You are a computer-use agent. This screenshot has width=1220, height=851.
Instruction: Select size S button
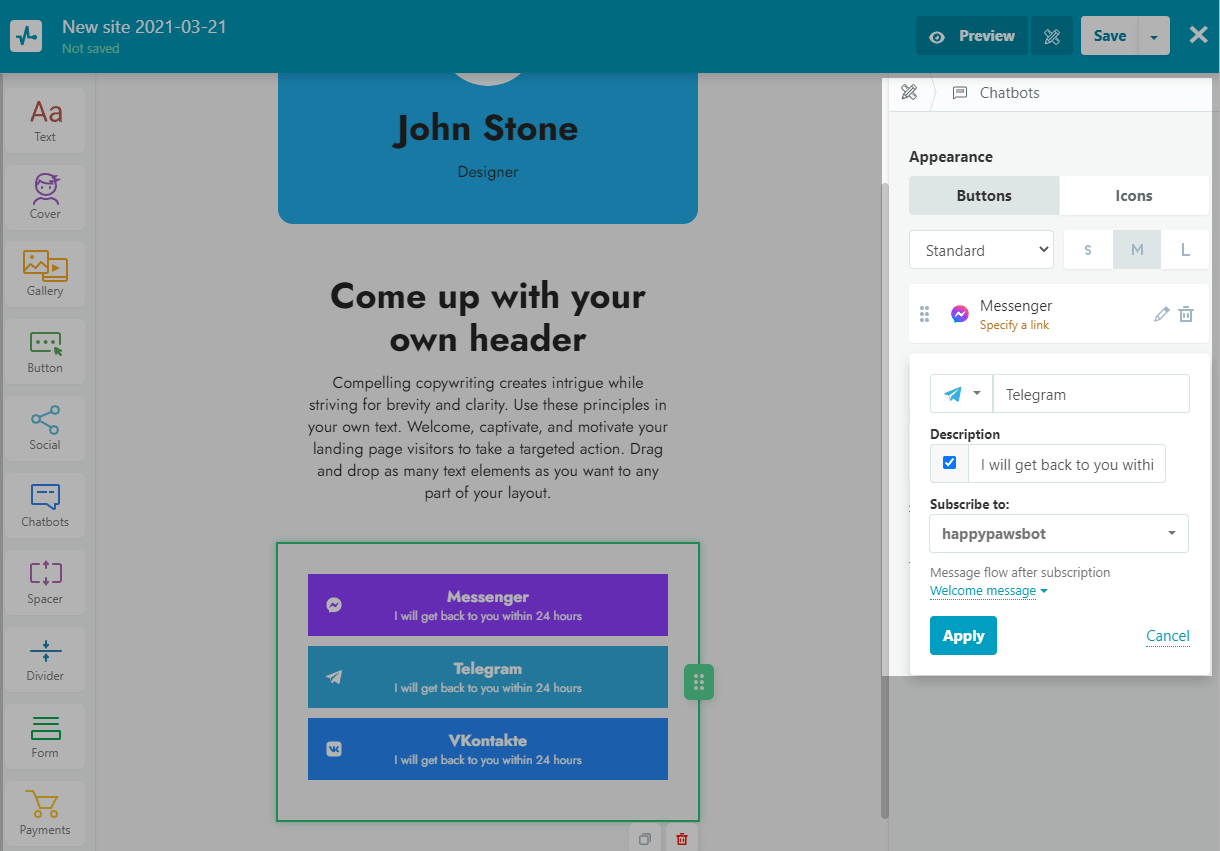[1088, 250]
